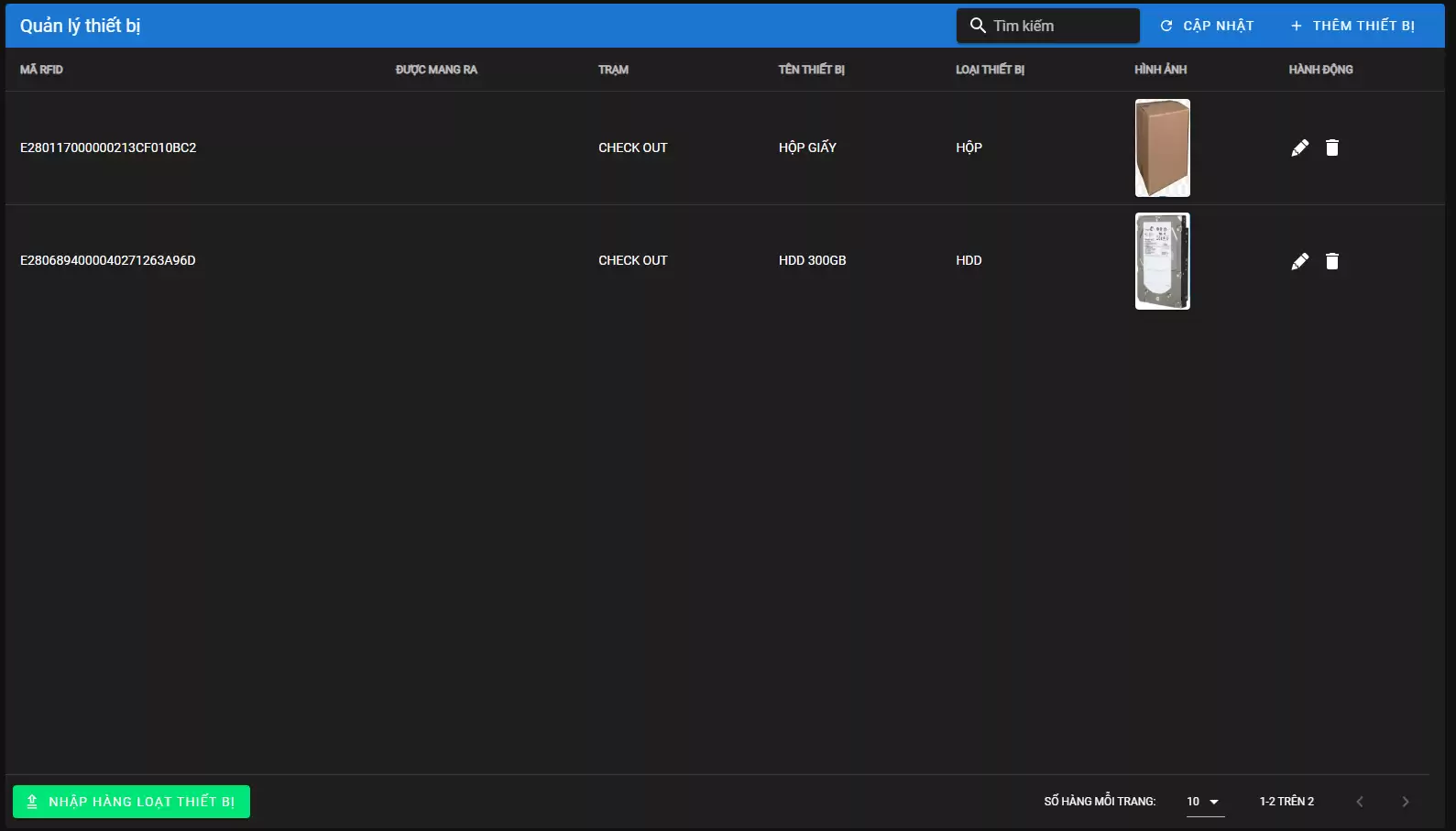This screenshot has height=831, width=1456.
Task: Sort by TÊN THIẾT BỊ column
Action: tap(811, 70)
